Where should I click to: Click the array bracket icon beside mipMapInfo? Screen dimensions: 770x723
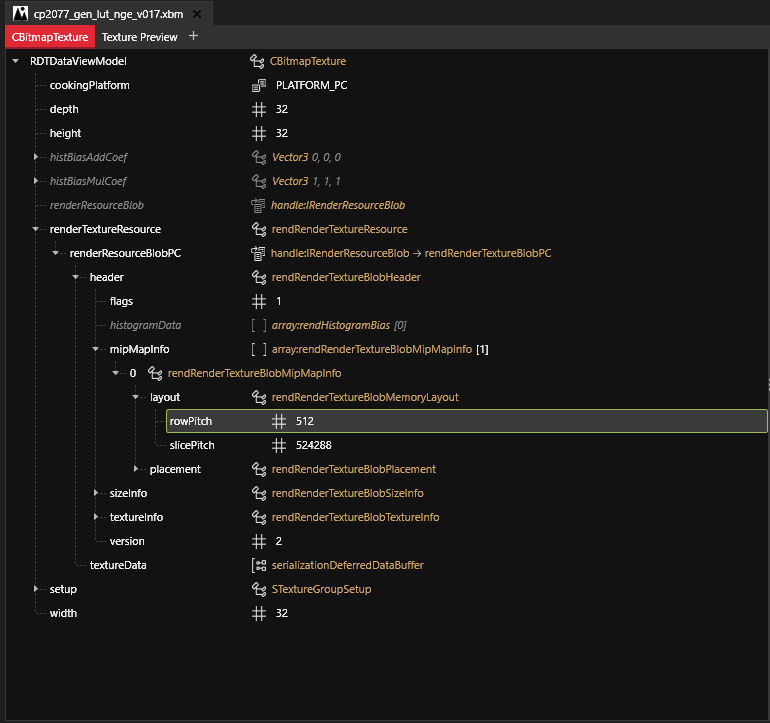tap(258, 350)
